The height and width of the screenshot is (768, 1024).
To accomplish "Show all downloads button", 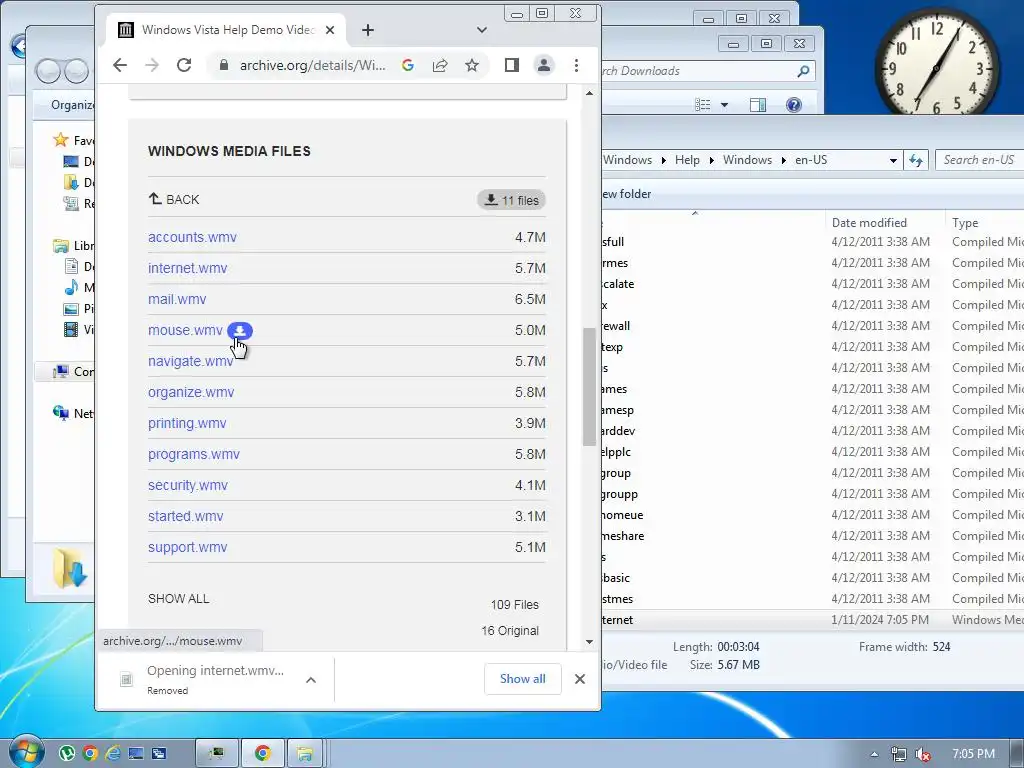I will point(522,679).
